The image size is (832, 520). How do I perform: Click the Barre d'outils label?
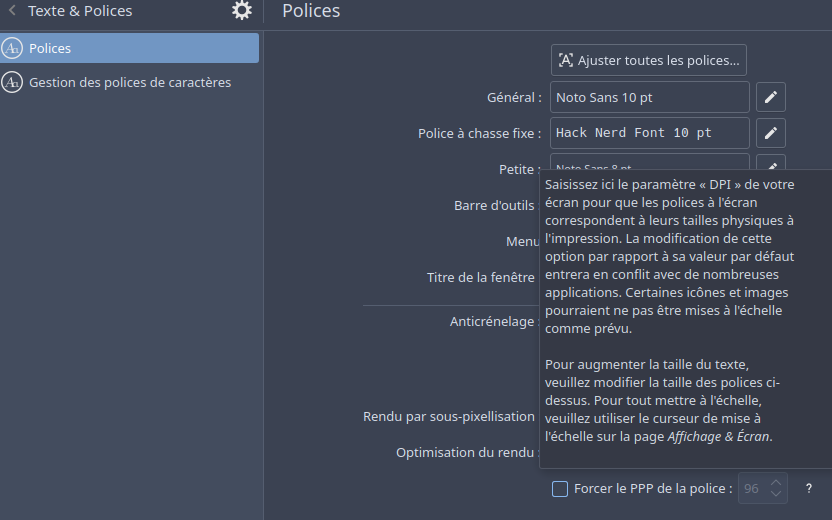pos(496,205)
